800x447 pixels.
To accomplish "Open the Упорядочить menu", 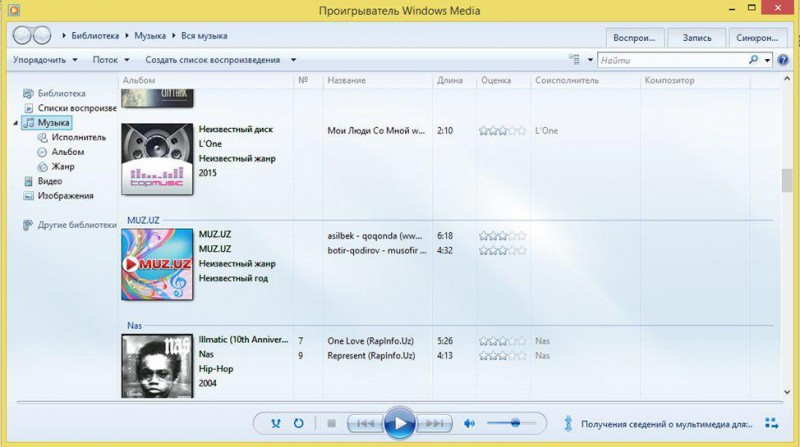I will [x=45, y=60].
